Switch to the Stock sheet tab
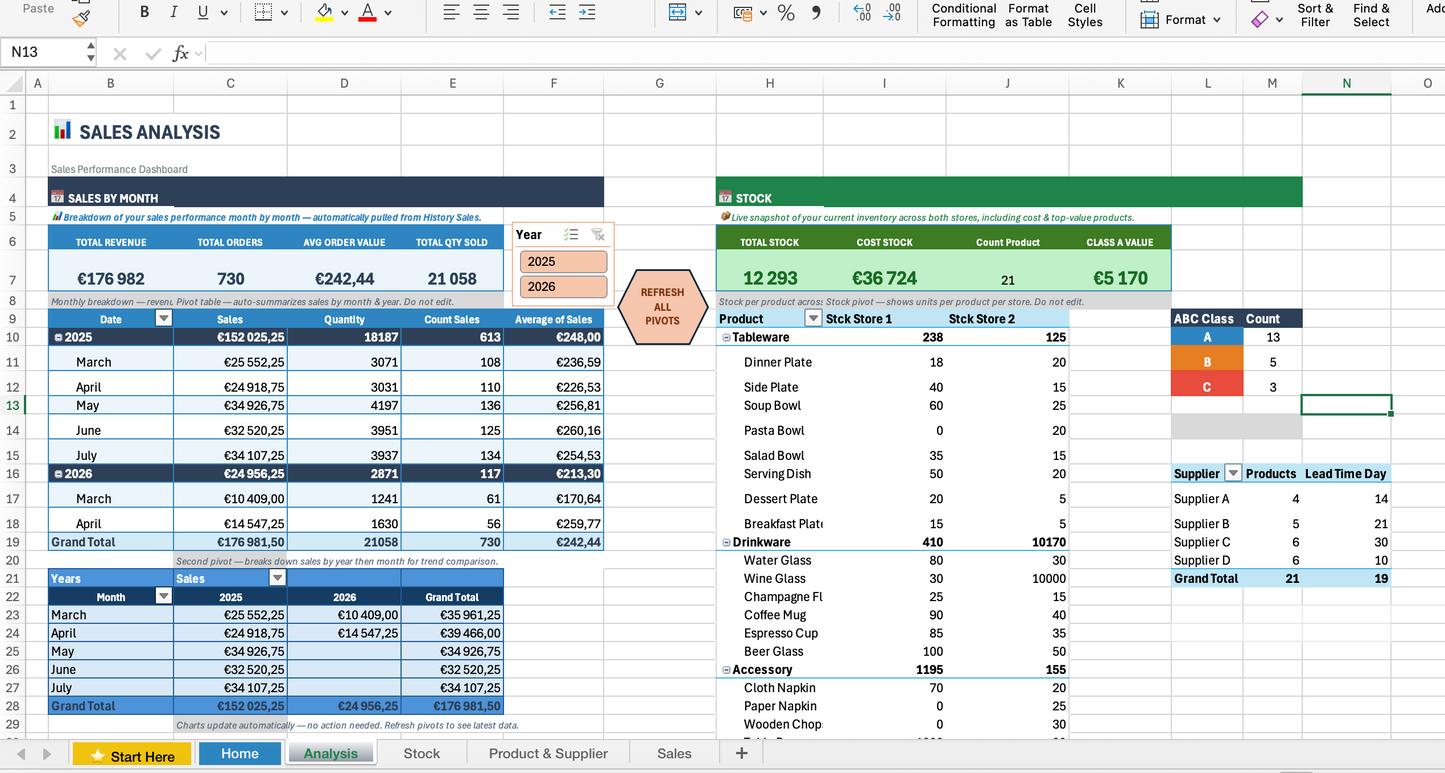Viewport: 1445px width, 773px height. pos(421,754)
